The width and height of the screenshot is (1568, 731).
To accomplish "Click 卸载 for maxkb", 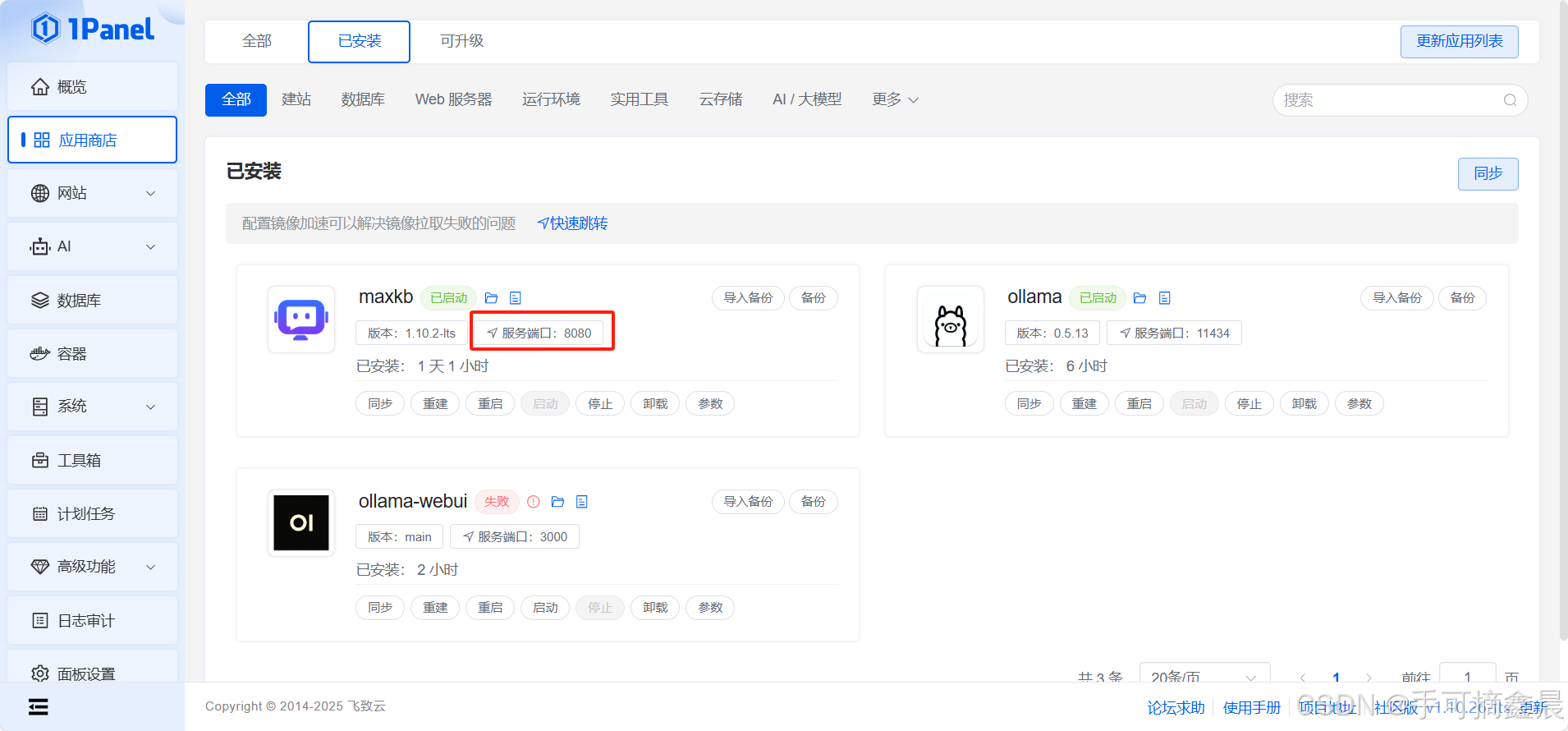I will [x=655, y=404].
